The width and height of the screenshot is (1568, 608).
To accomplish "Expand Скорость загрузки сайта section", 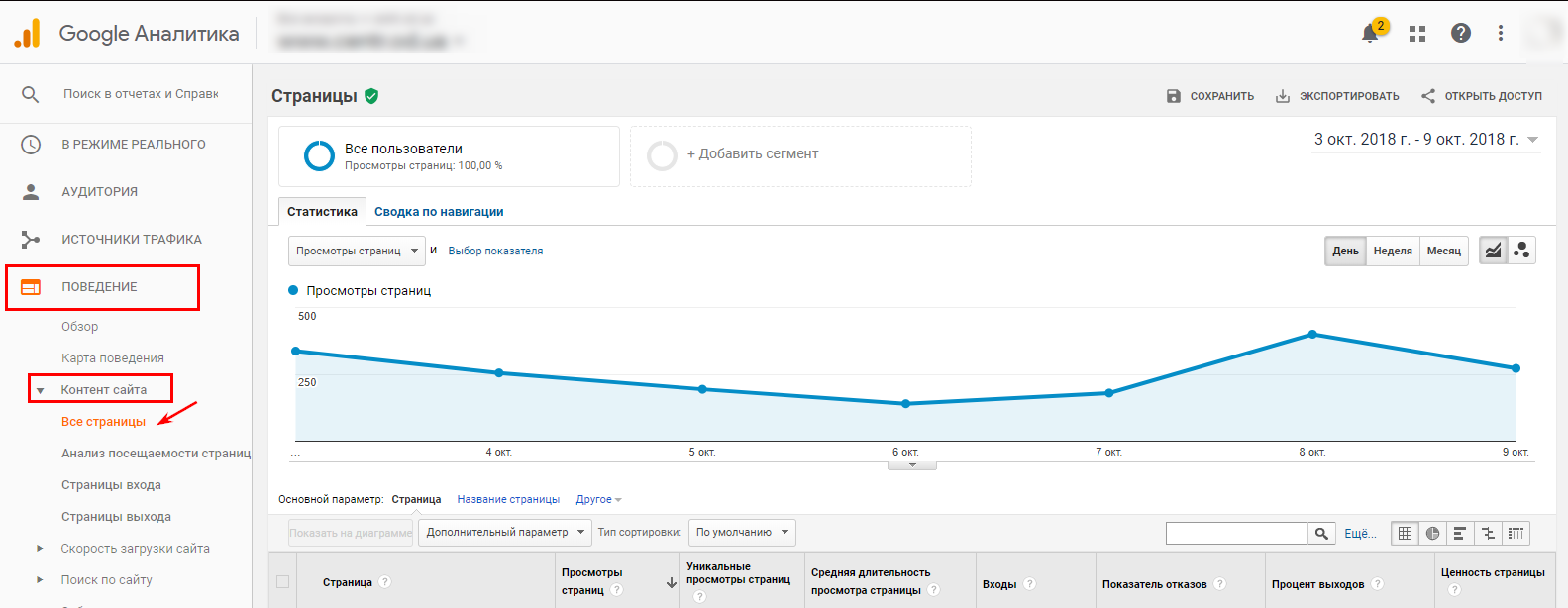I will [40, 549].
